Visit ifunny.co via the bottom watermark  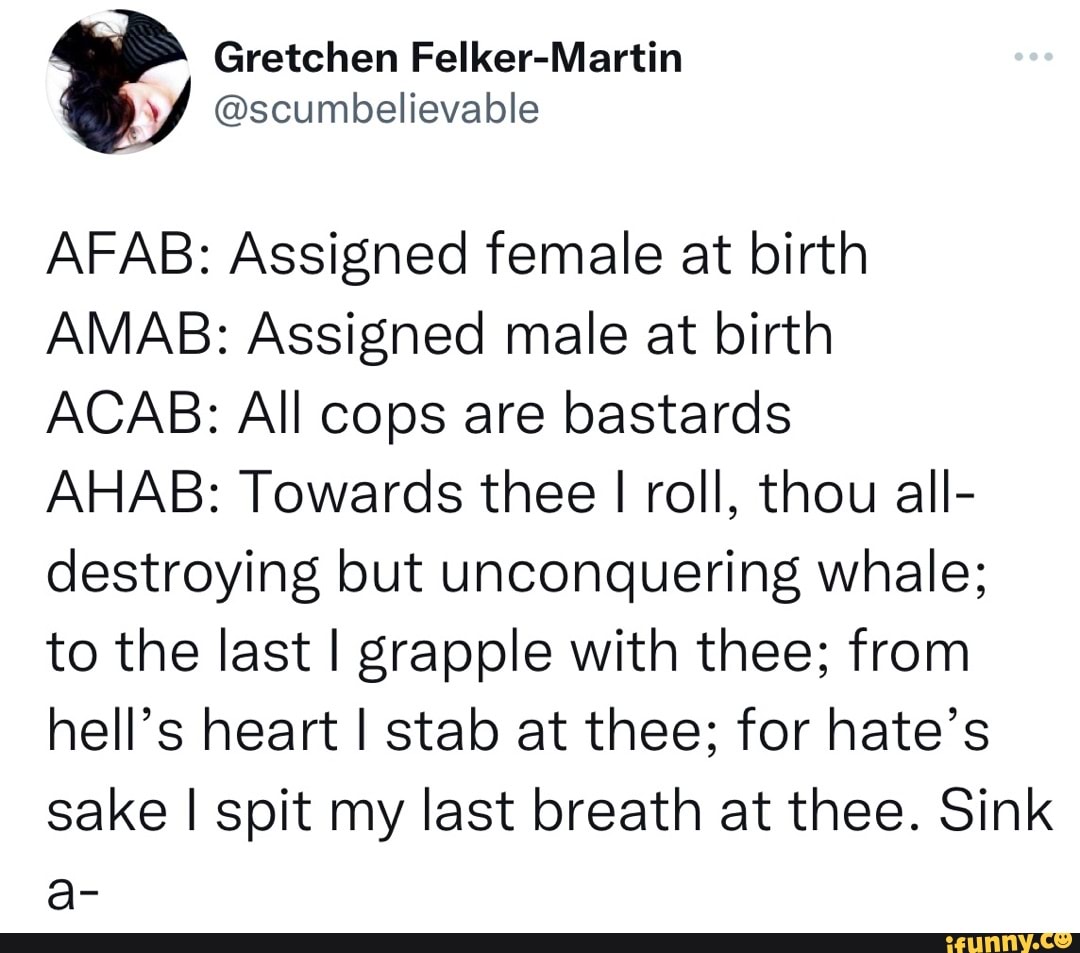click(x=1005, y=941)
